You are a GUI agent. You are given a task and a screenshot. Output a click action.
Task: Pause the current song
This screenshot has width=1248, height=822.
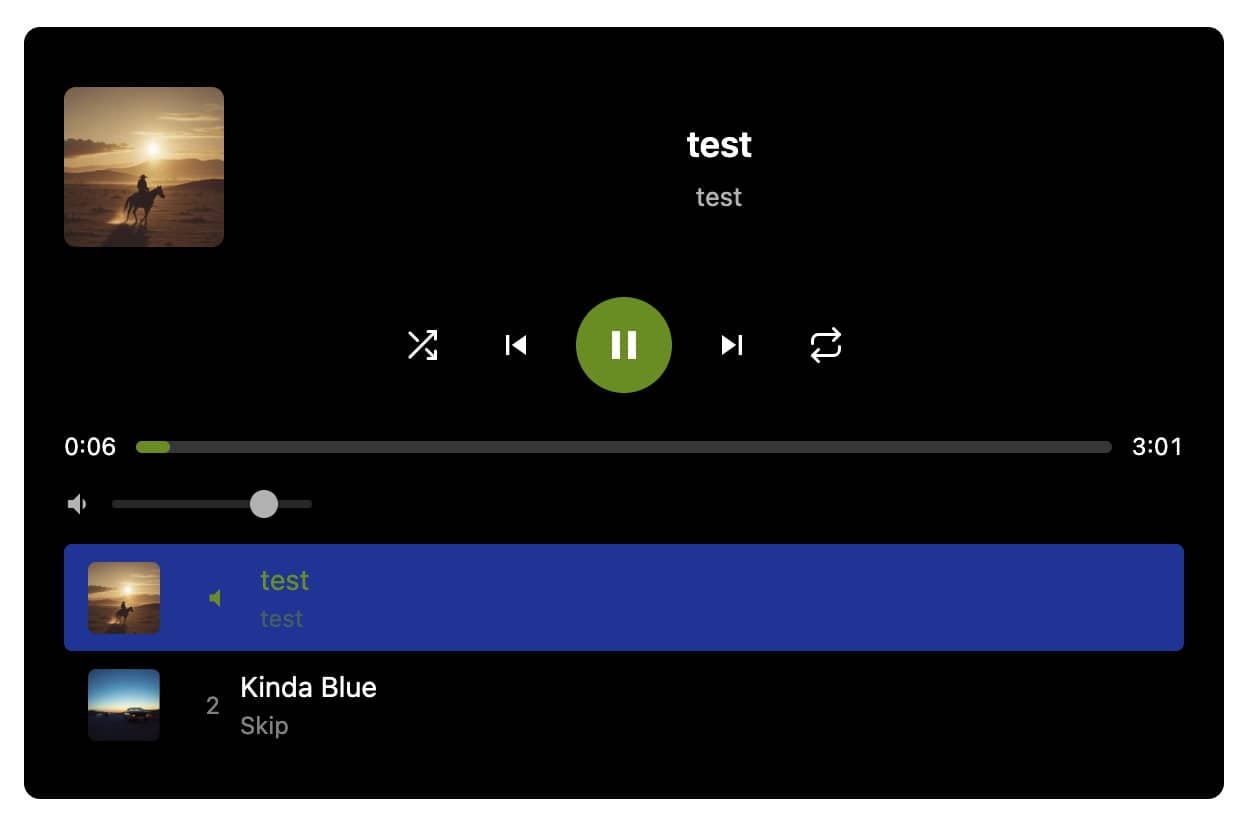coord(624,345)
